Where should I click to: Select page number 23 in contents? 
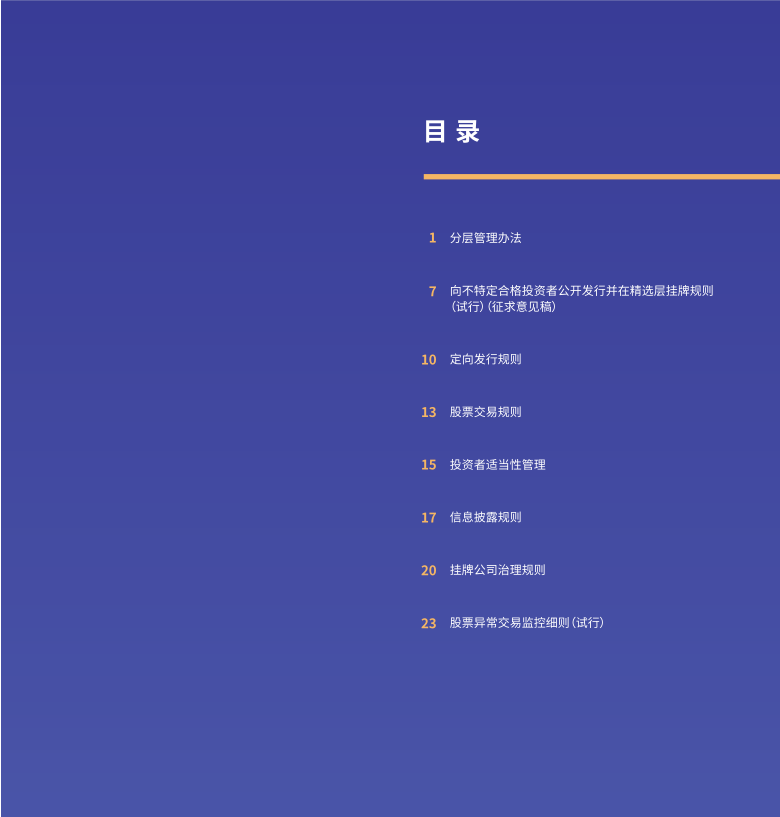(x=428, y=624)
